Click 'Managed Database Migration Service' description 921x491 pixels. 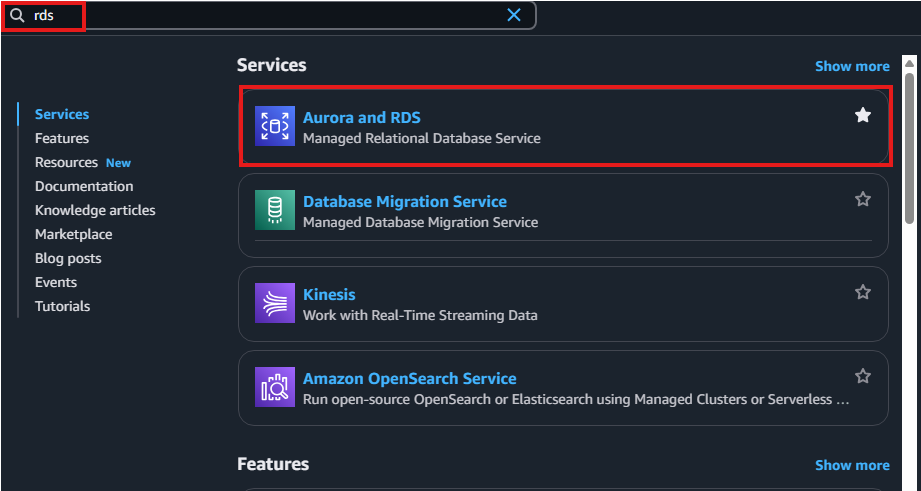pyautogui.click(x=421, y=223)
